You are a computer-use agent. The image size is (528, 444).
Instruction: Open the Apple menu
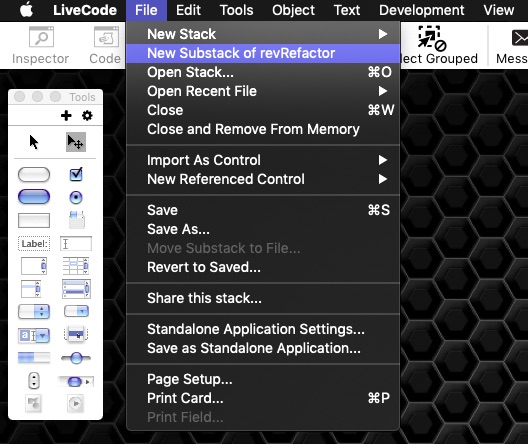[26, 10]
